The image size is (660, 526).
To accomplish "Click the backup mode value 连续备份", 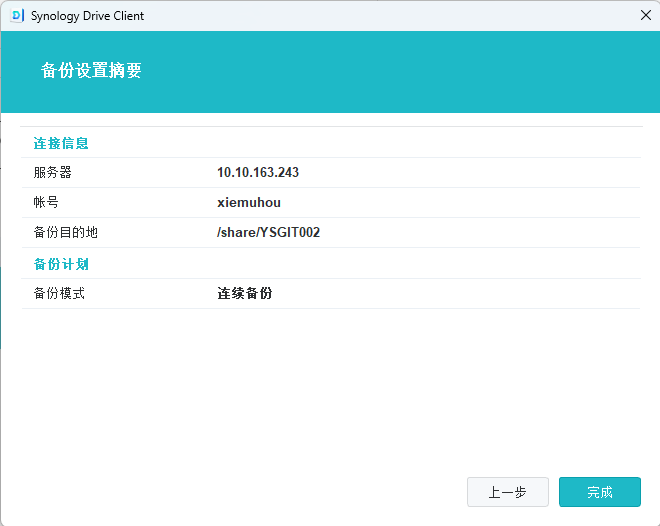I will (x=245, y=293).
